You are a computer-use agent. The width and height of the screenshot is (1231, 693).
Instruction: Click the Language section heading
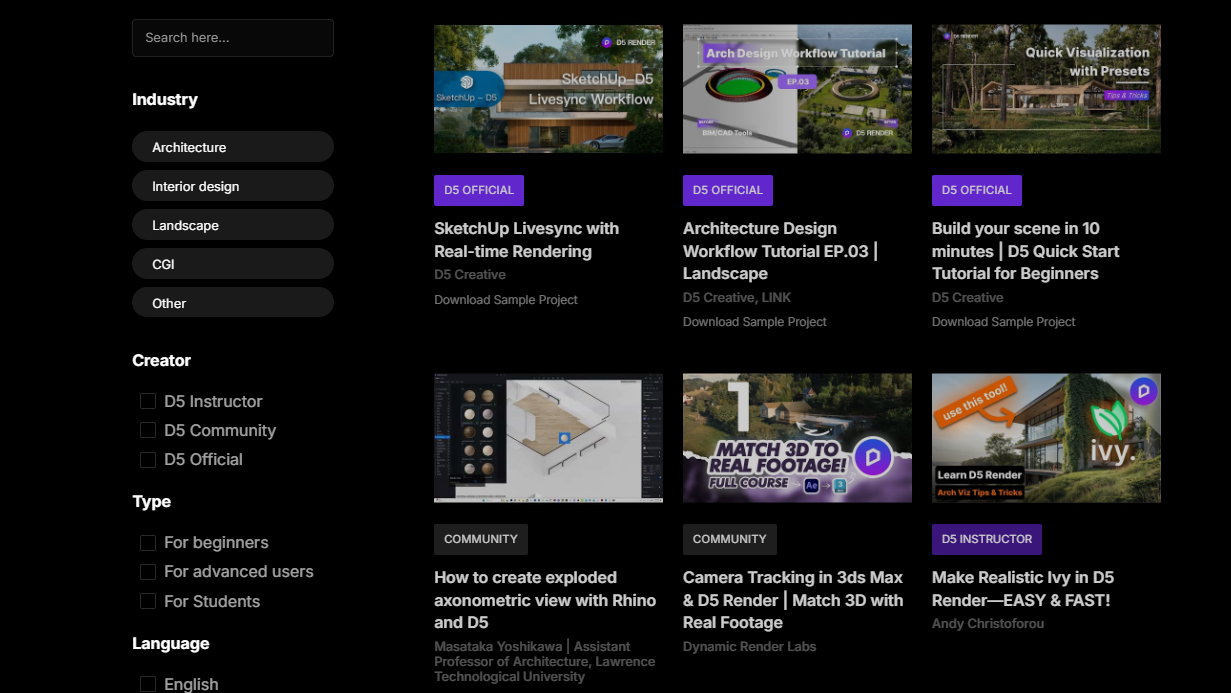pos(171,644)
